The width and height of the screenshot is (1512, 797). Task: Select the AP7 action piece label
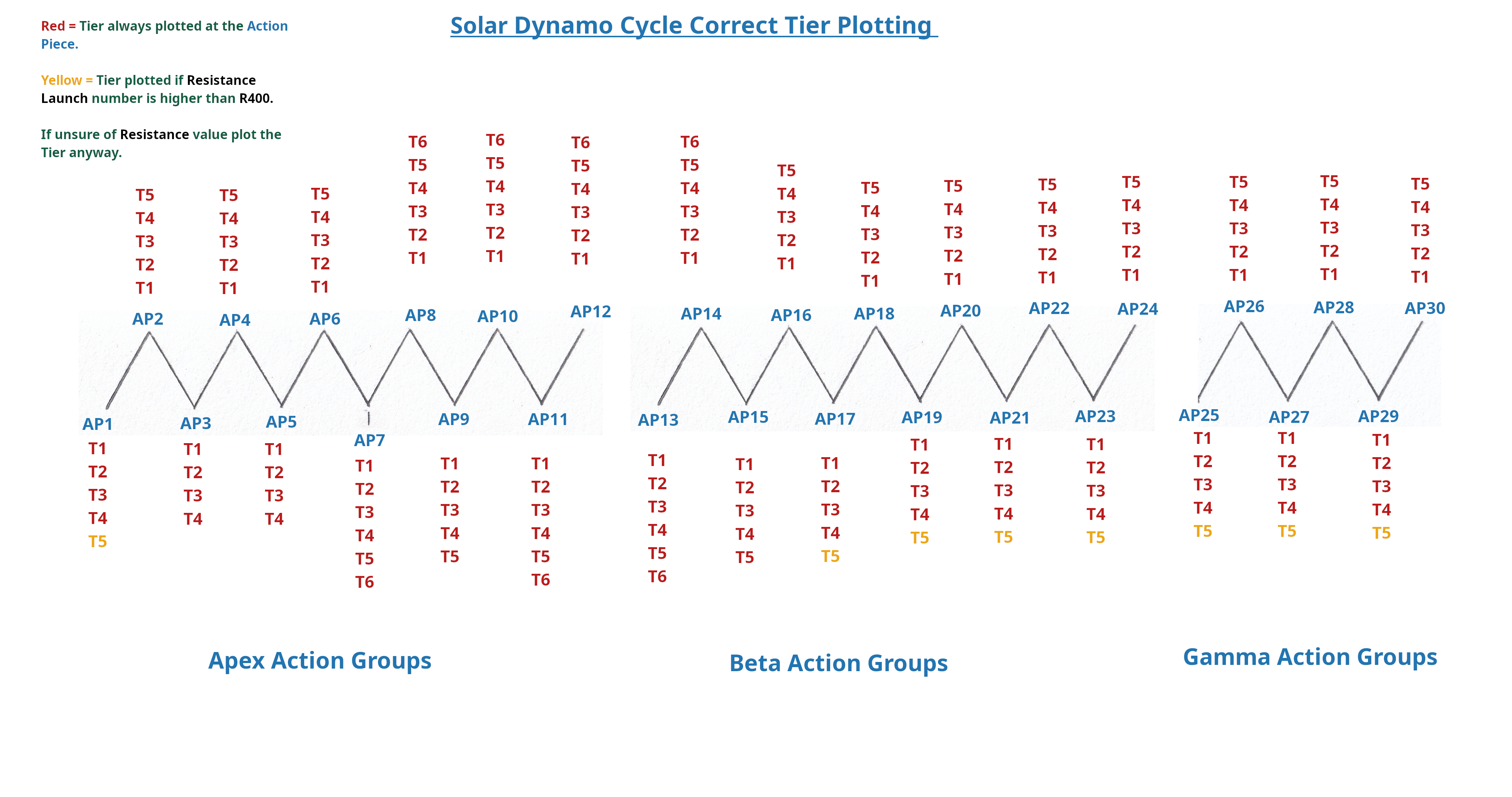[370, 440]
